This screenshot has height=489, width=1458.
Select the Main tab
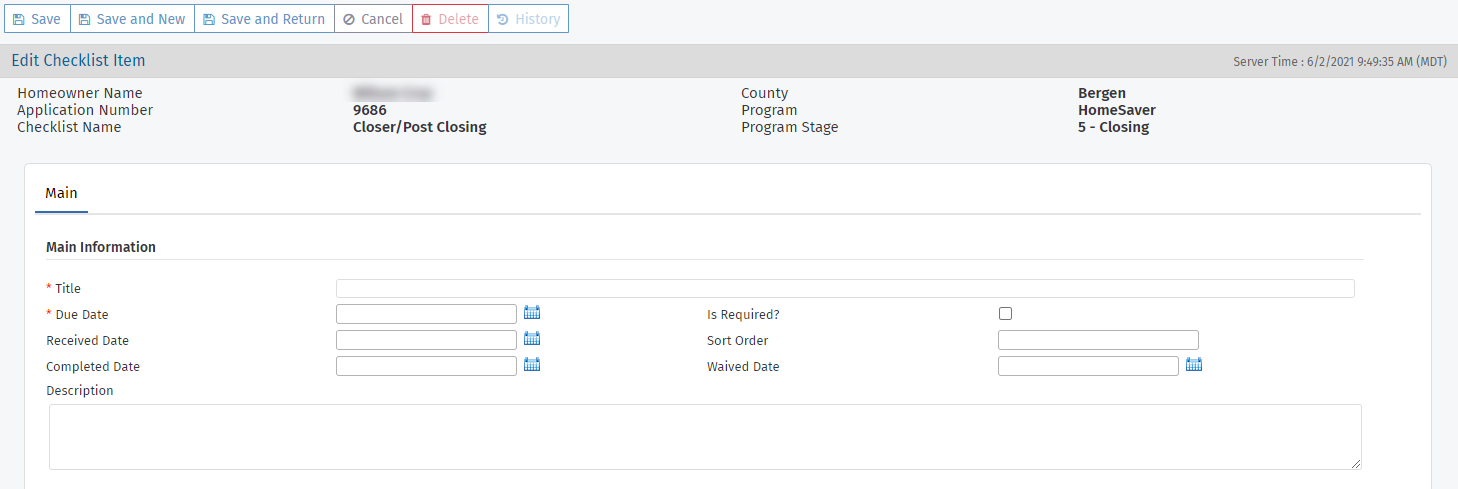coord(61,193)
